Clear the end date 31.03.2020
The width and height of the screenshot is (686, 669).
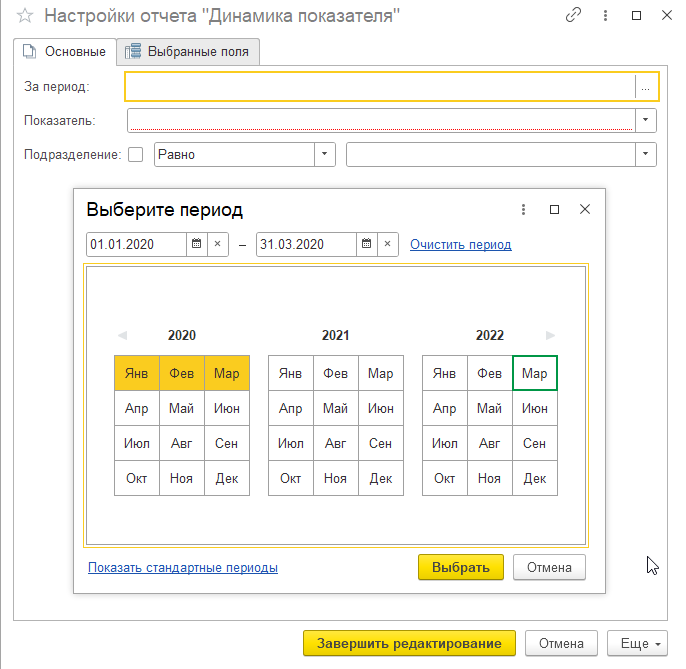pyautogui.click(x=387, y=244)
